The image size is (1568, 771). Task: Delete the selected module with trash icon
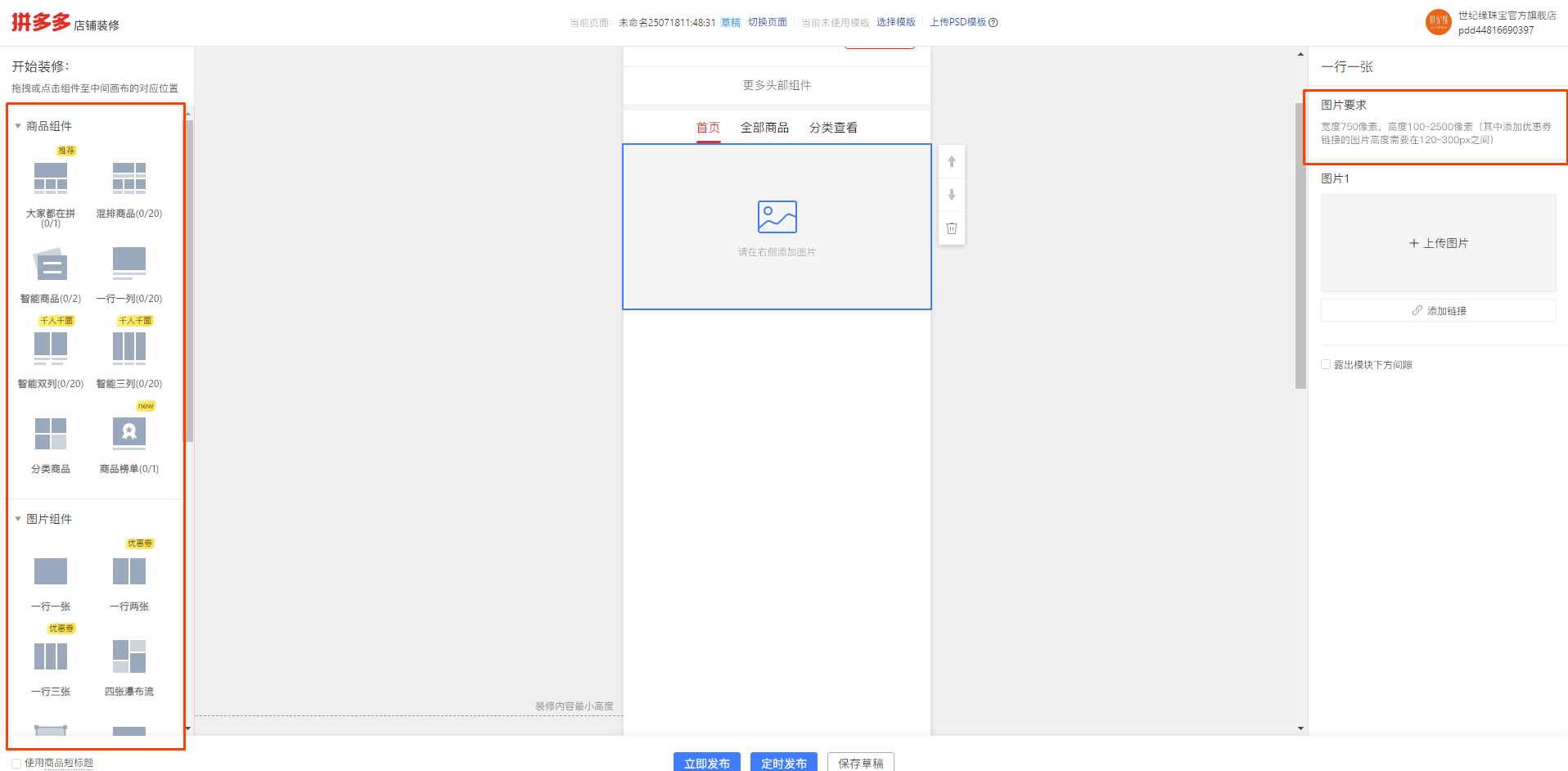click(x=952, y=228)
